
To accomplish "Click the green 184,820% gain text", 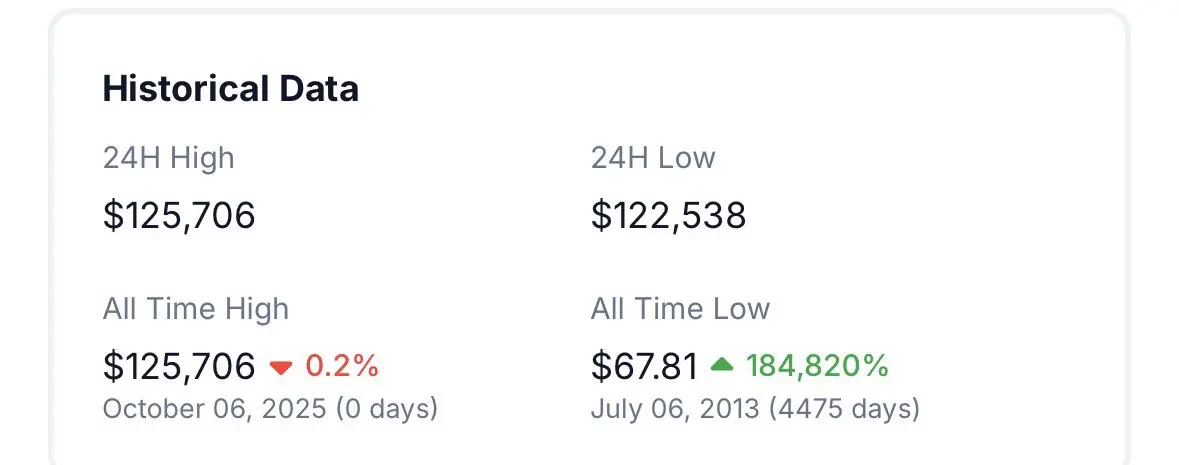I will (817, 367).
